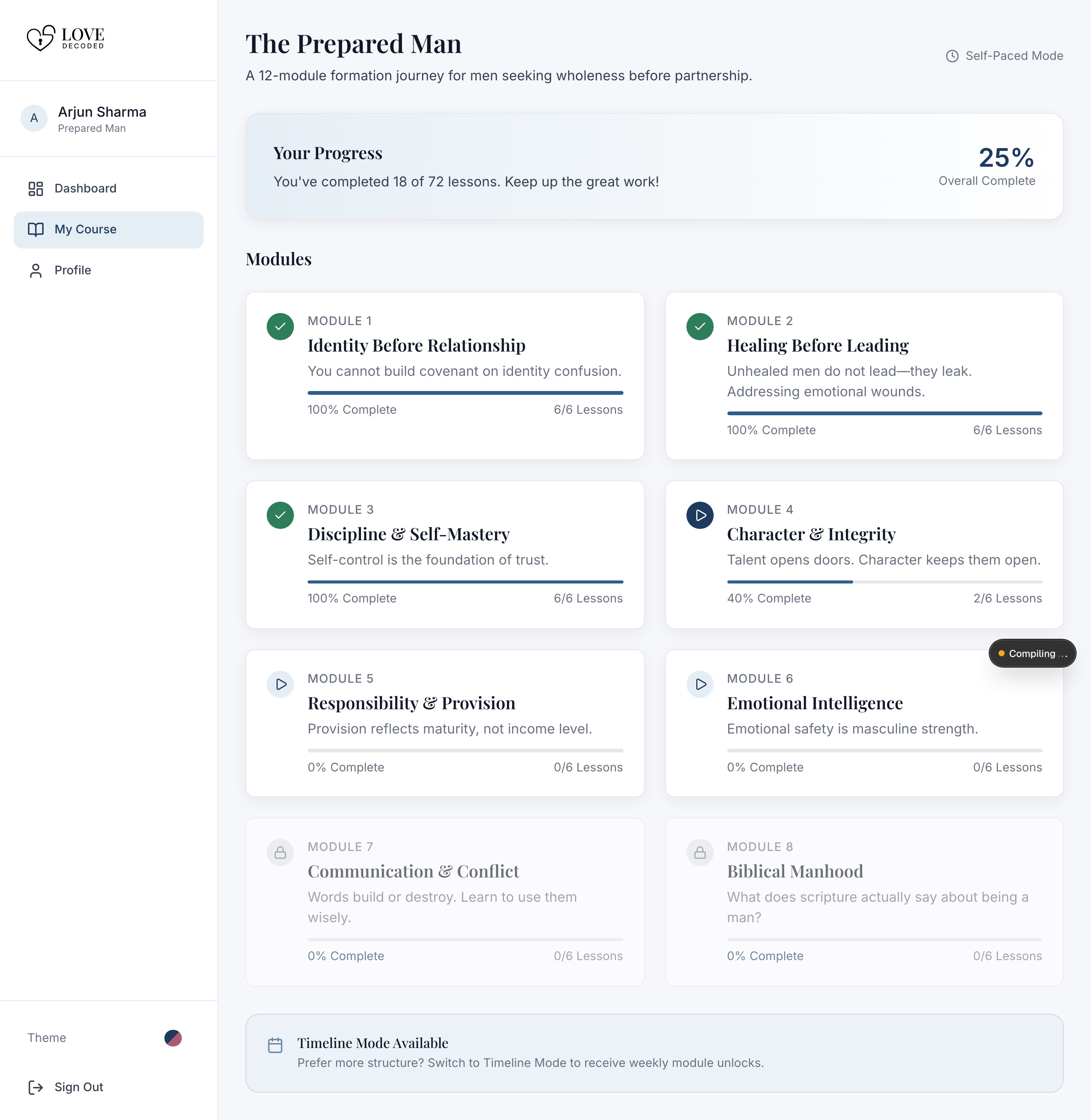Click the Self-Paced Mode clock icon
This screenshot has width=1091, height=1120.
click(952, 56)
